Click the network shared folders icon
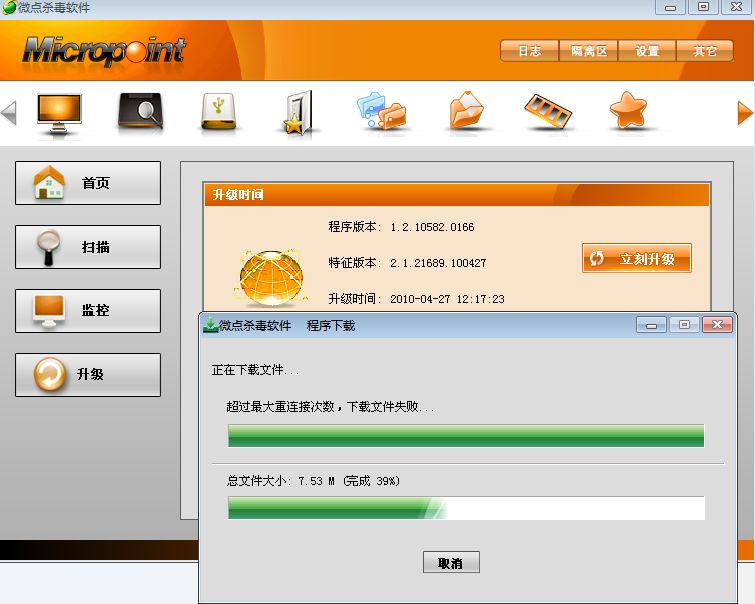Viewport: 755px width, 604px height. 382,111
